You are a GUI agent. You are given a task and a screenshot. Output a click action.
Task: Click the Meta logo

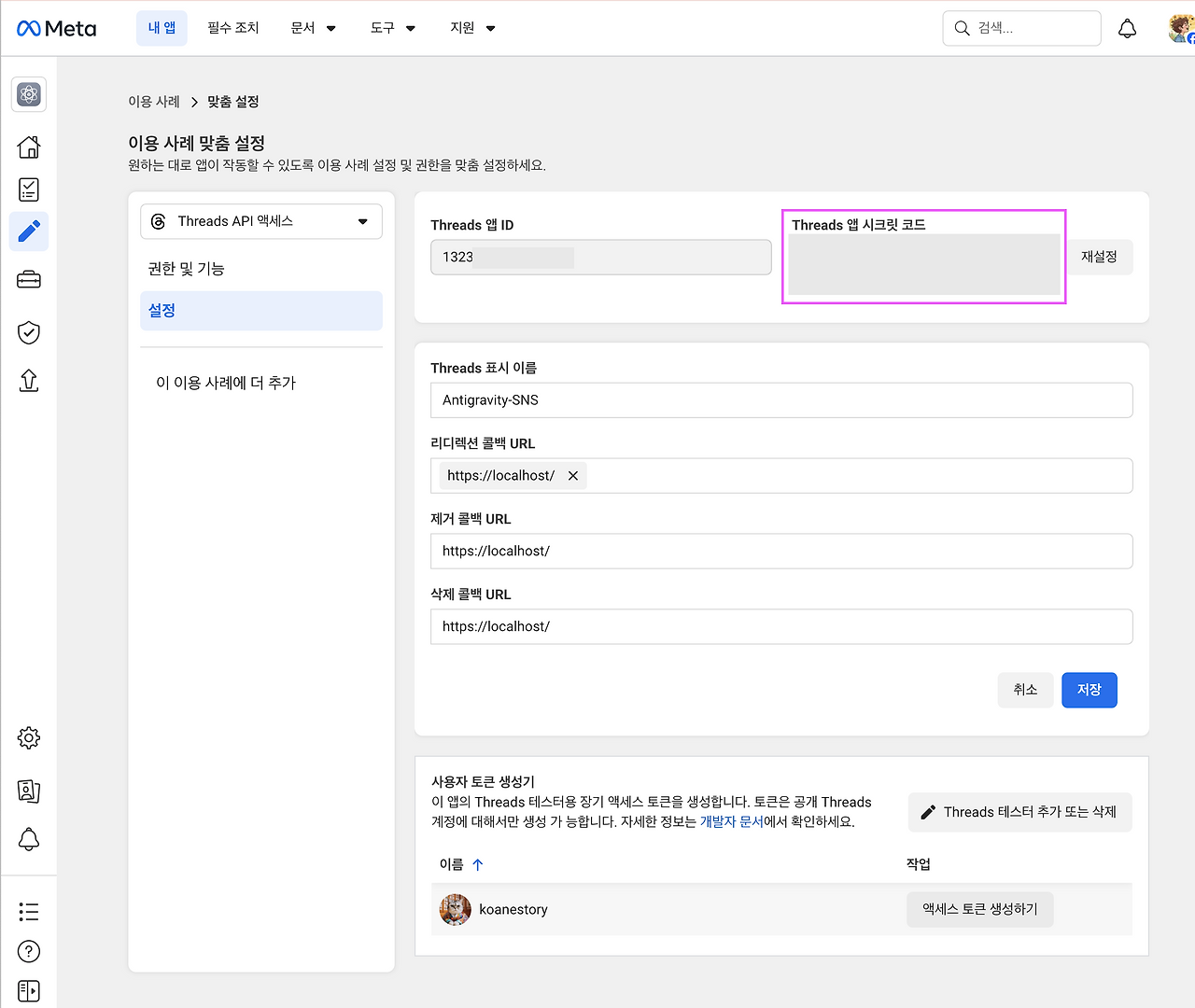[57, 29]
